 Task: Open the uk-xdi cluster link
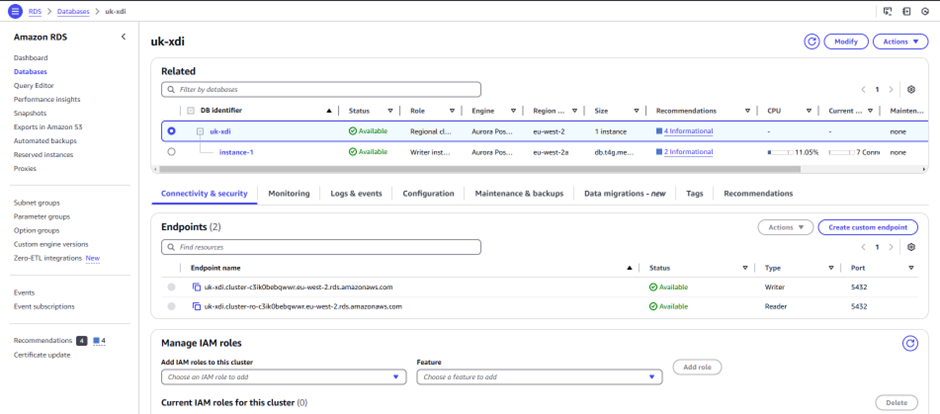(x=220, y=131)
